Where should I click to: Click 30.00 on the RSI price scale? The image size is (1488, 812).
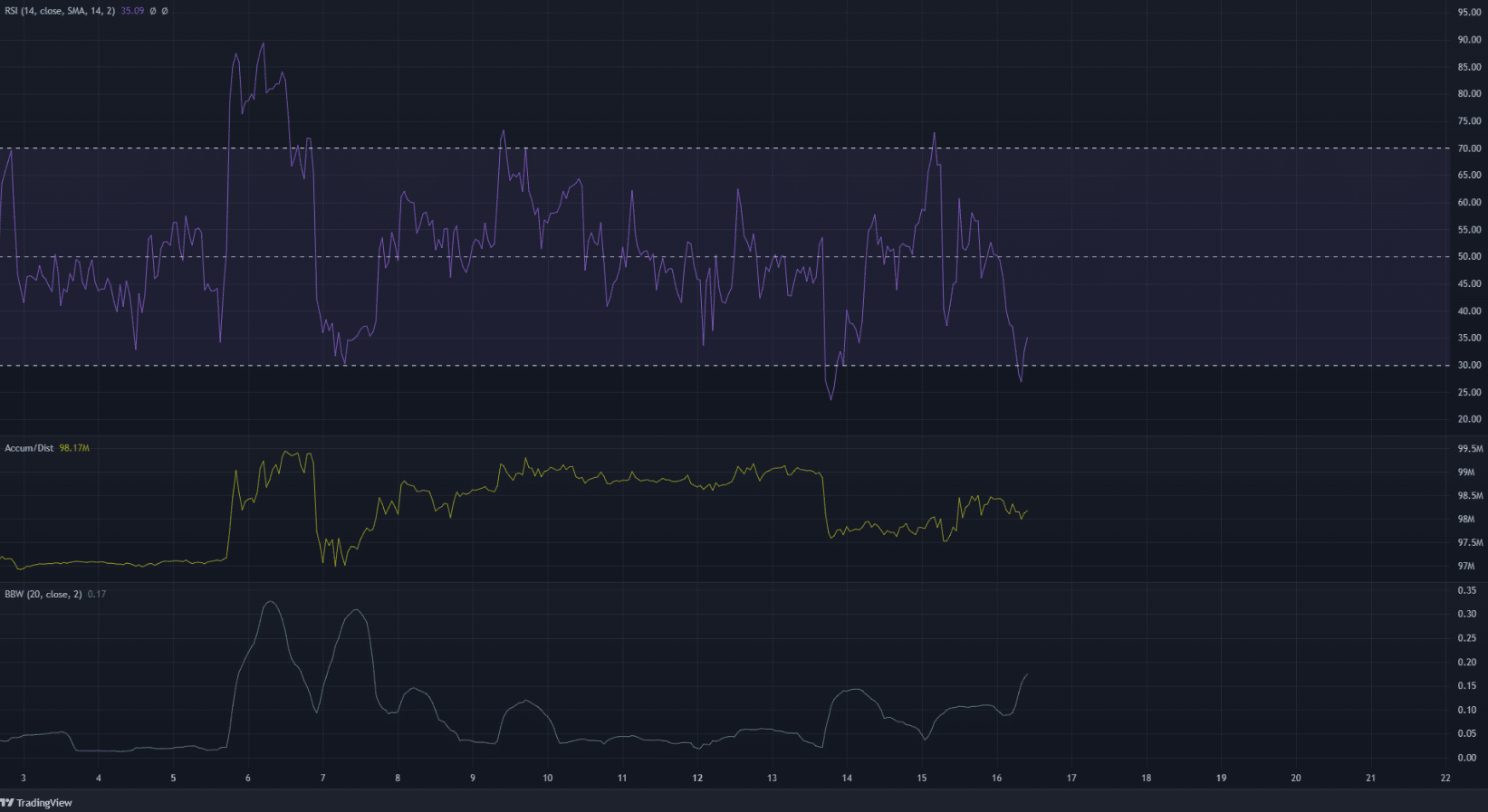(x=1469, y=366)
